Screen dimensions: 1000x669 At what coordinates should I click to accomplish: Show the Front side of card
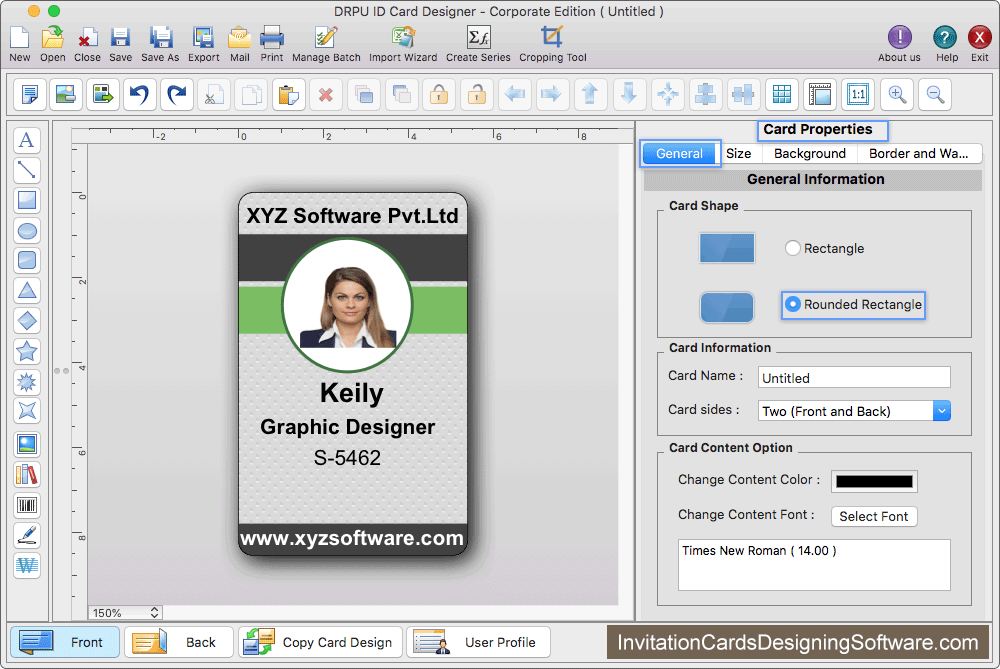coord(65,642)
